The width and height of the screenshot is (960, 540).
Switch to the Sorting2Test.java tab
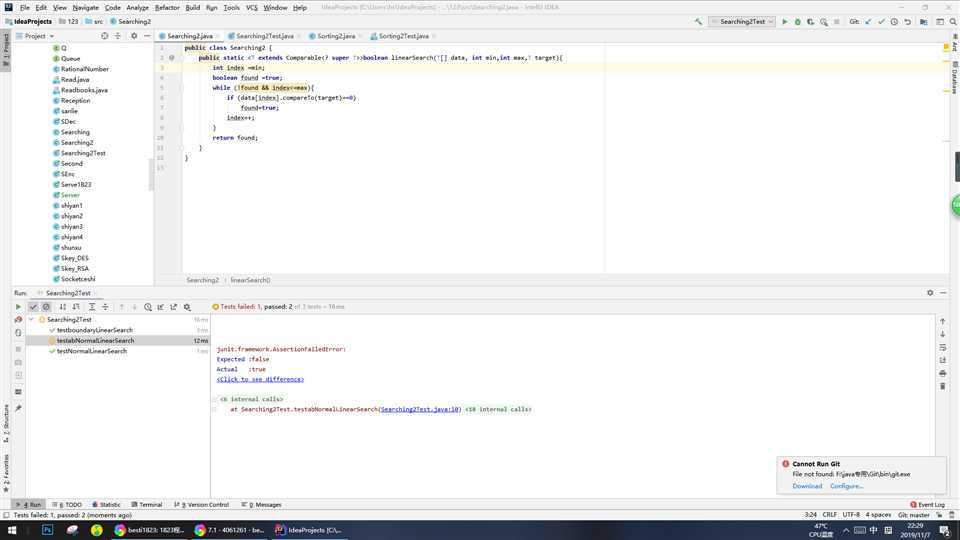[403, 36]
